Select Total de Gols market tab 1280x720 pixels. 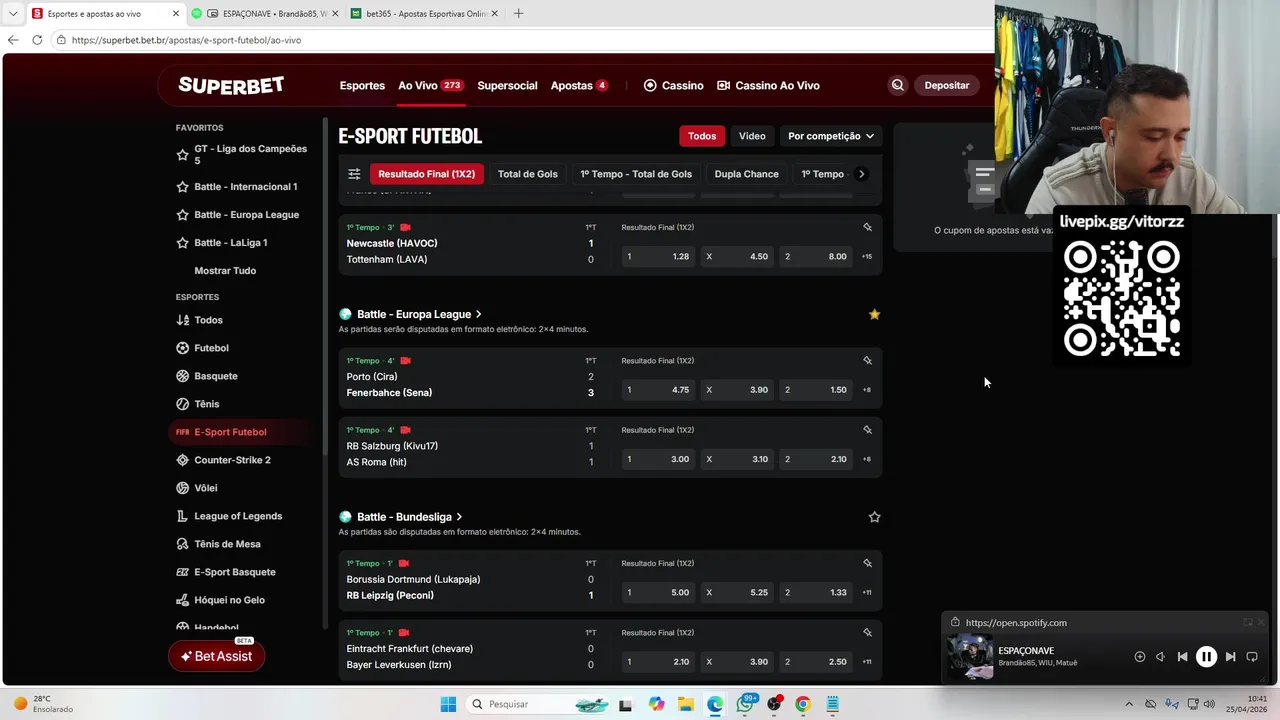click(x=528, y=174)
